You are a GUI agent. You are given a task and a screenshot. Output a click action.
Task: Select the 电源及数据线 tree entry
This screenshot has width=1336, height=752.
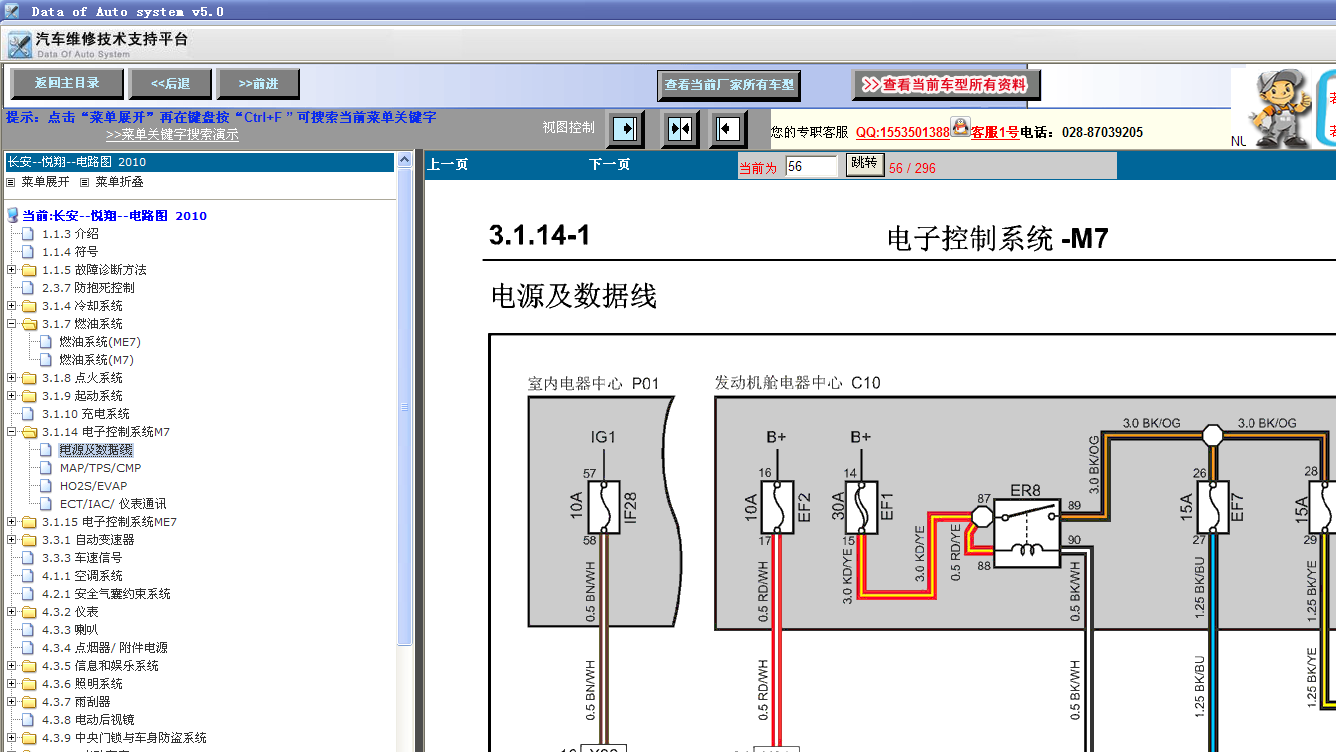(x=96, y=449)
